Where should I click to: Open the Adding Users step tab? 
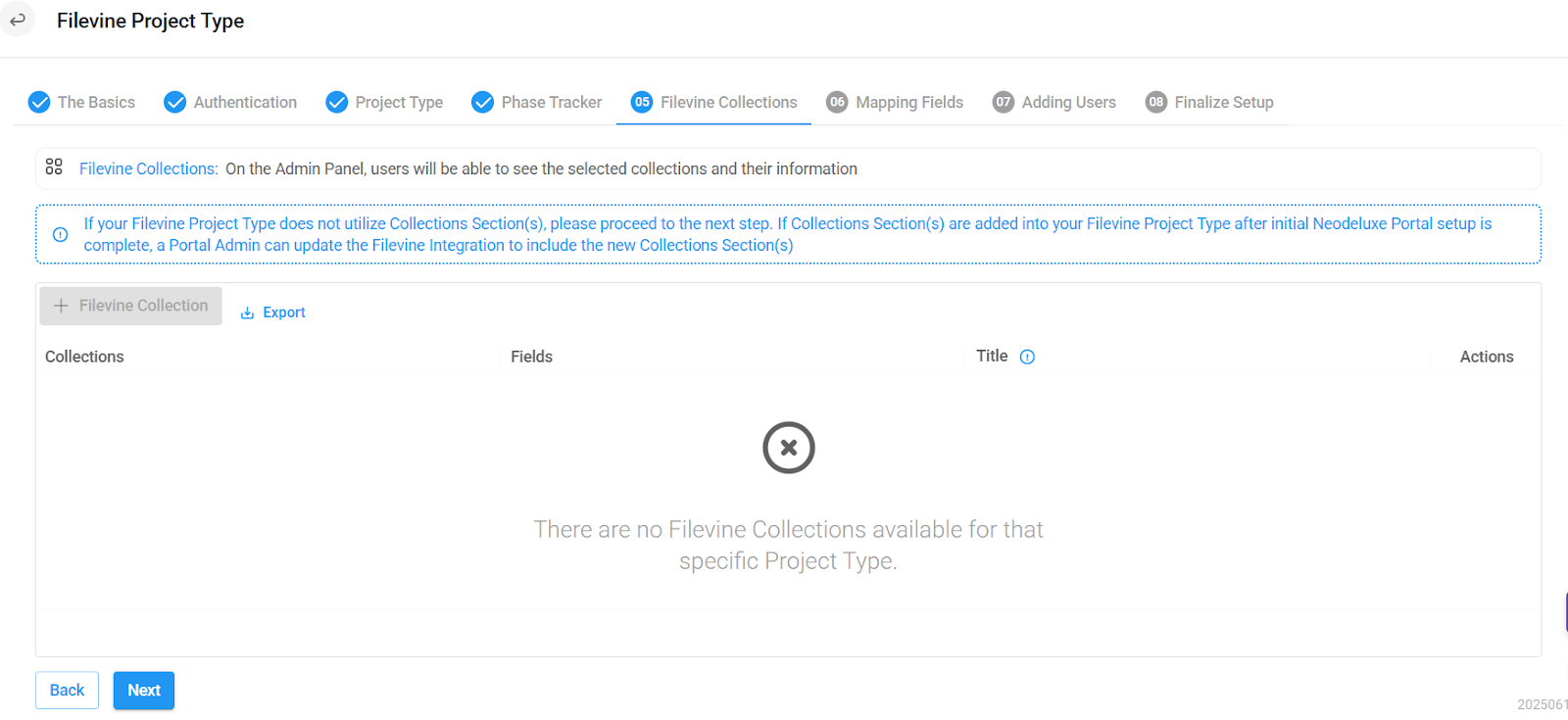1054,102
